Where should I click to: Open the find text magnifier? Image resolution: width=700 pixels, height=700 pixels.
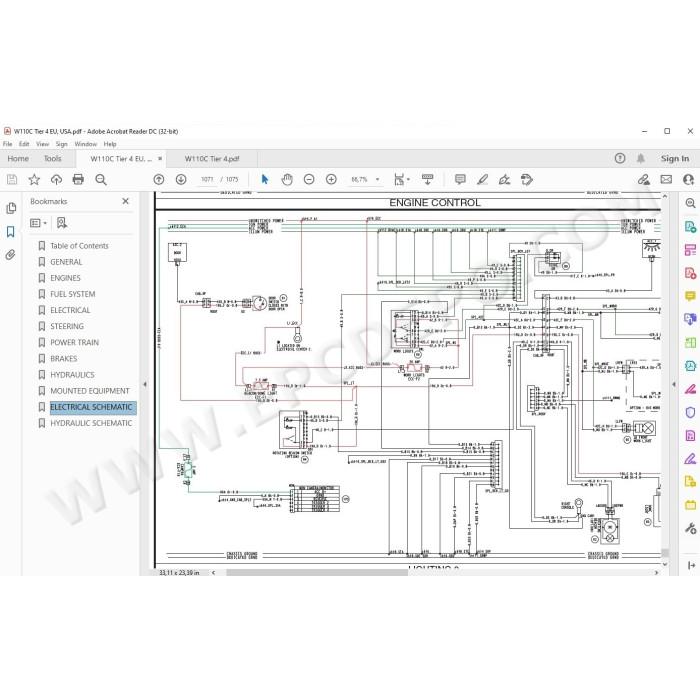pos(101,179)
